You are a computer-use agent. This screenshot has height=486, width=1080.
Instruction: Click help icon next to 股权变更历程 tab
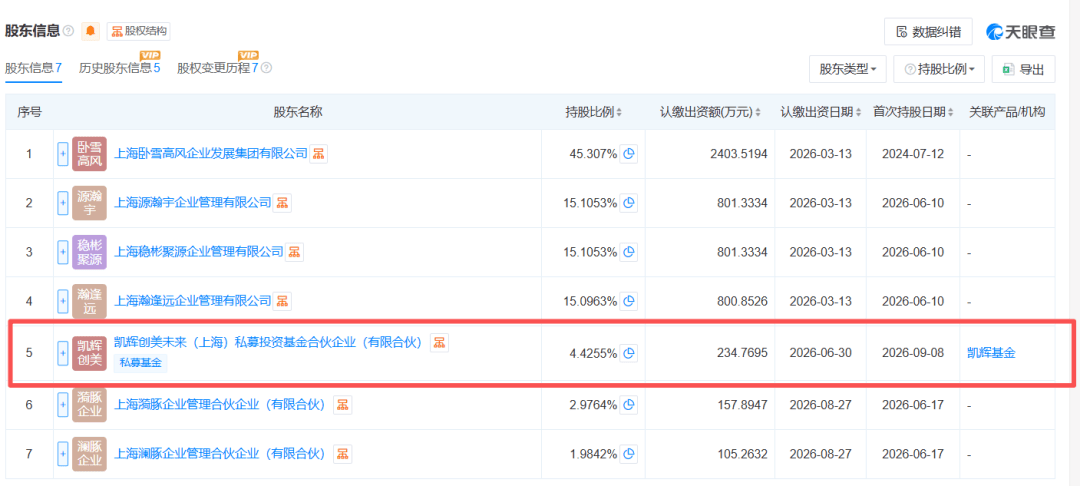pyautogui.click(x=267, y=68)
